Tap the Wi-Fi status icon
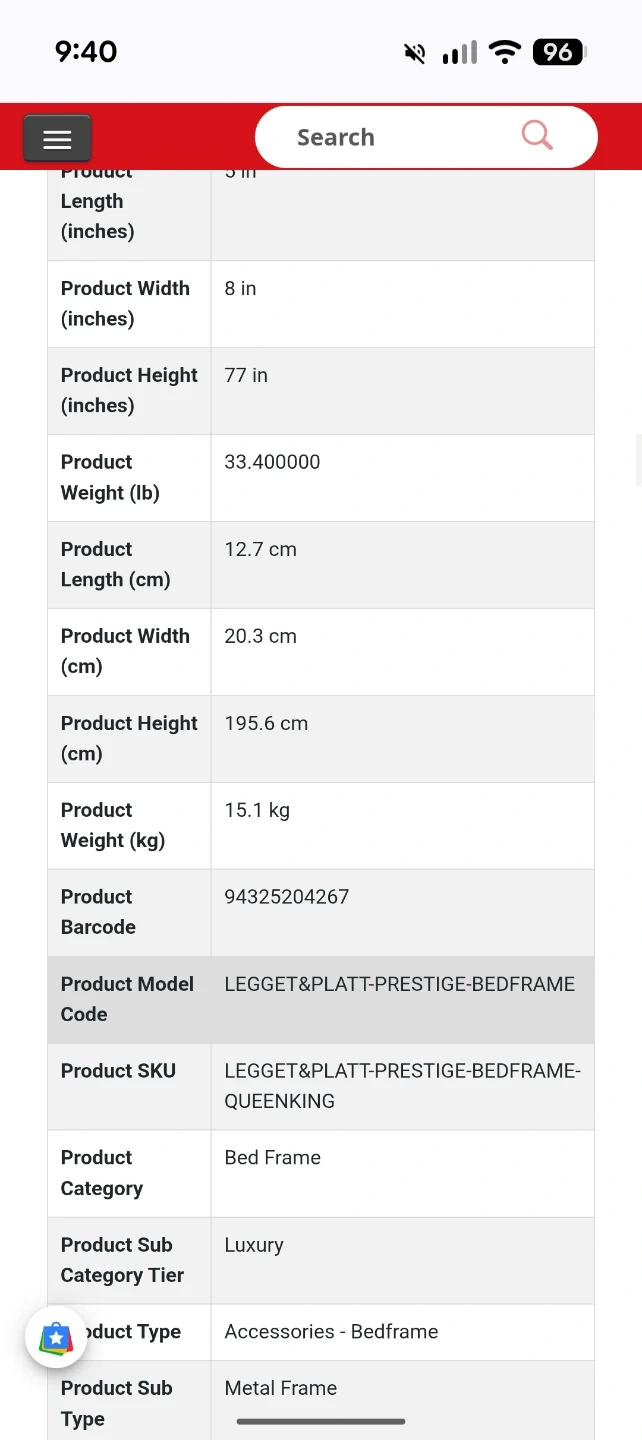 point(507,52)
